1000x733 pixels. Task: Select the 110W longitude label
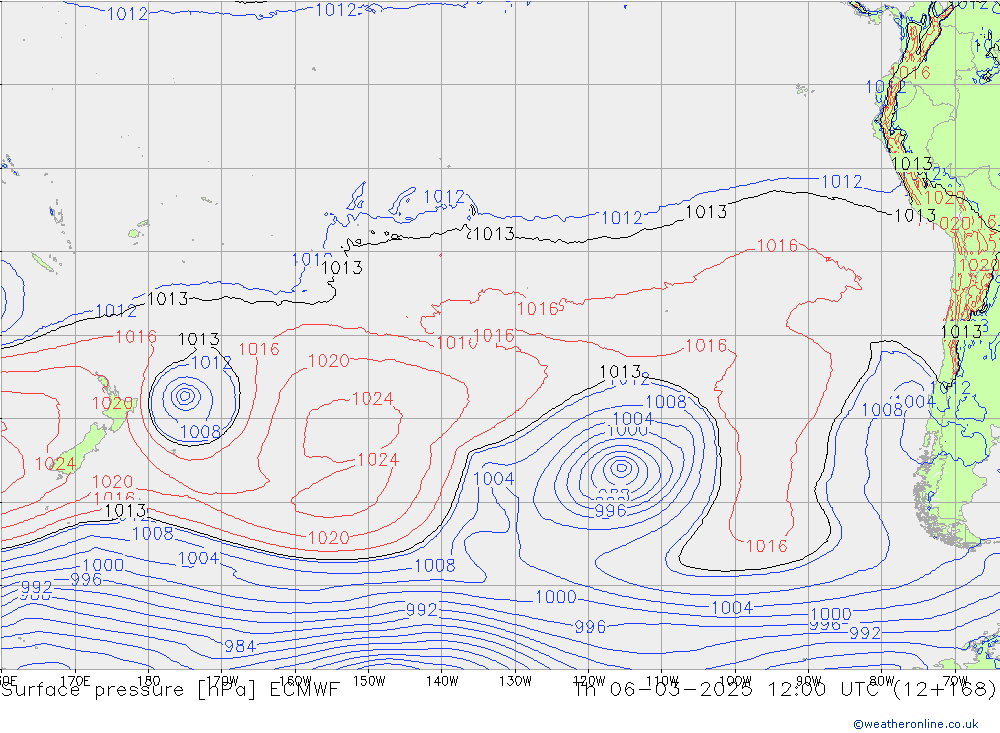tap(662, 681)
